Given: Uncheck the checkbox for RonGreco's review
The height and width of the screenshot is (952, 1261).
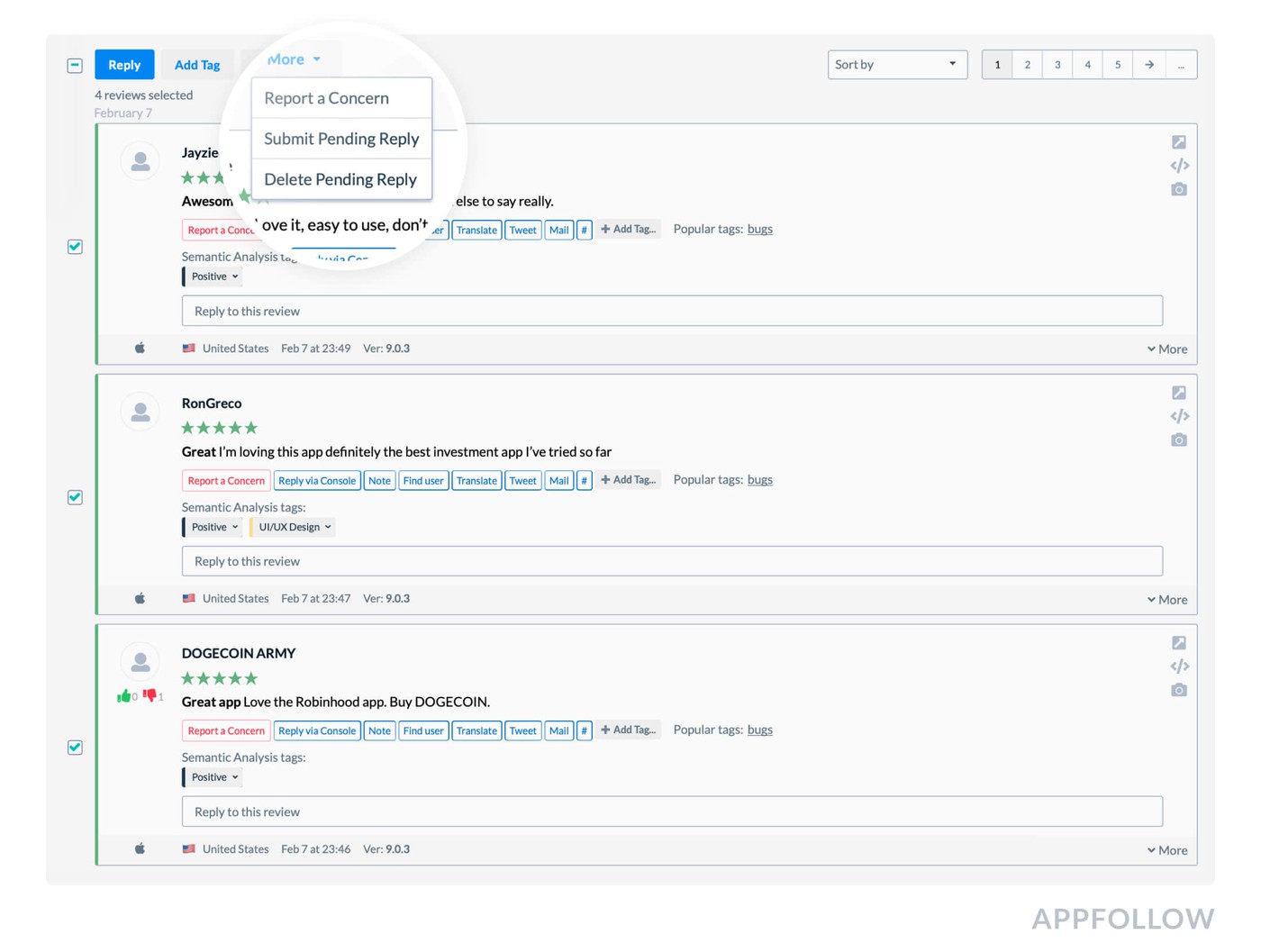Looking at the screenshot, I should click(x=76, y=497).
